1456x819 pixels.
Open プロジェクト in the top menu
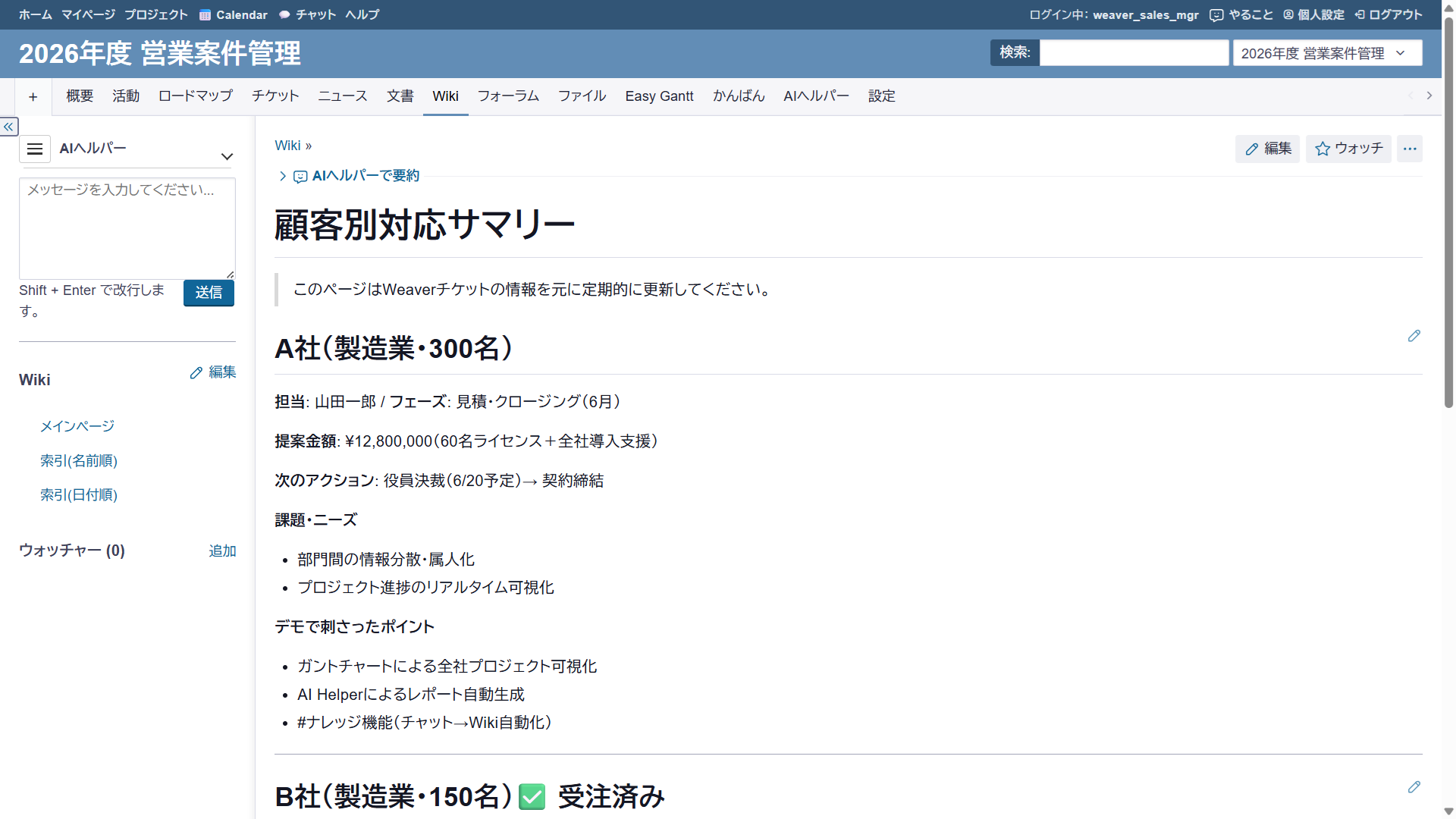coord(156,14)
